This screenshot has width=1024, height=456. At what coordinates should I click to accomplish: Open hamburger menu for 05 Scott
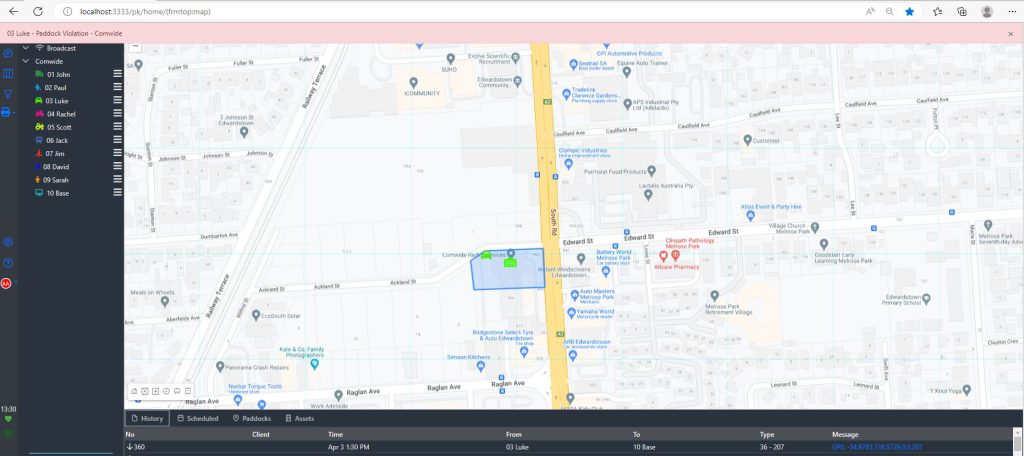[117, 127]
